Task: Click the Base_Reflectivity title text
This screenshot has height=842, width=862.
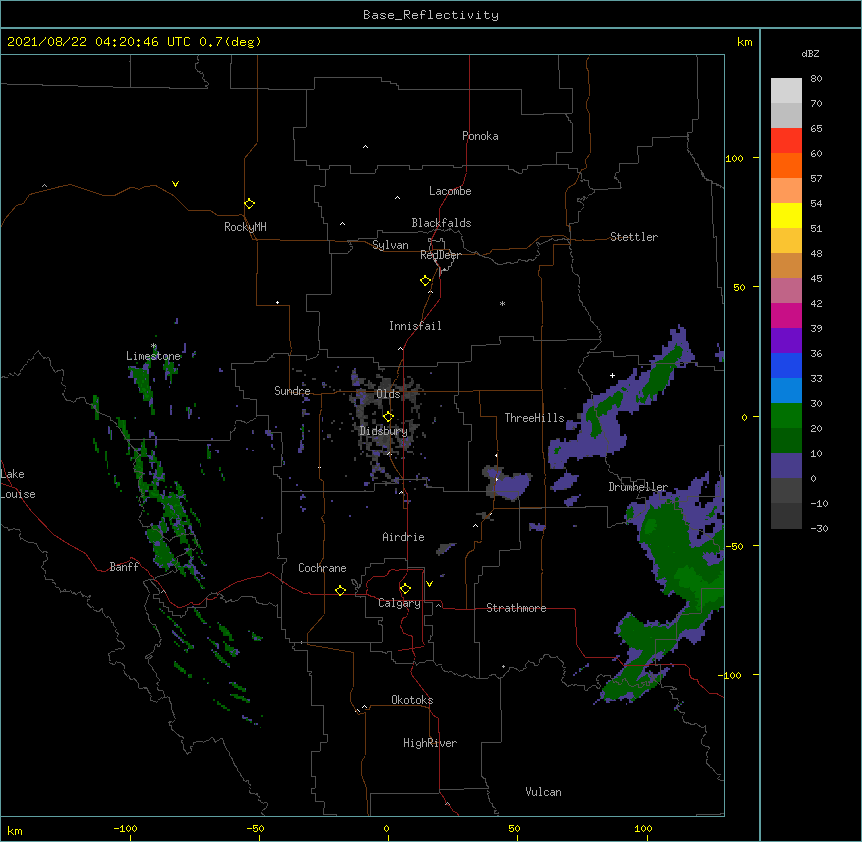Action: tap(431, 15)
